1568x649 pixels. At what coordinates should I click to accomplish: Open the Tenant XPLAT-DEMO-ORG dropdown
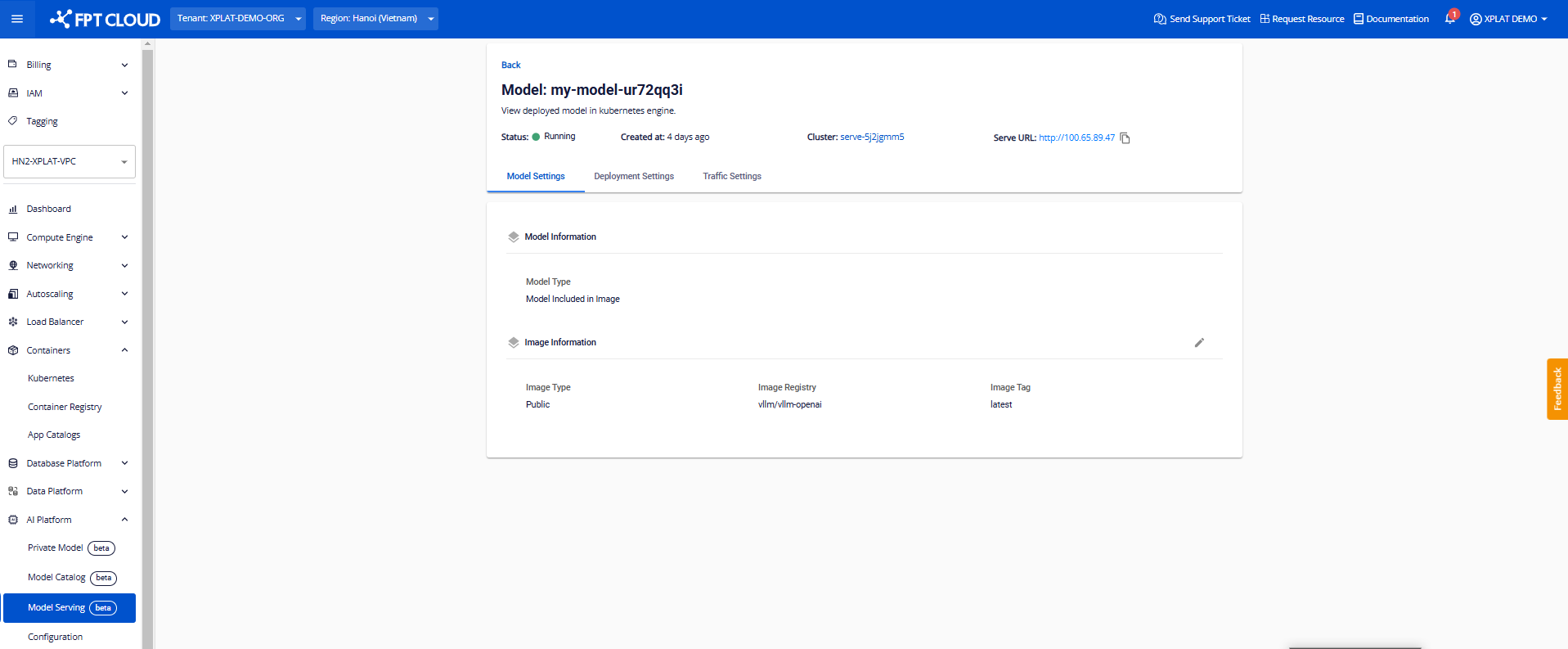(x=238, y=19)
